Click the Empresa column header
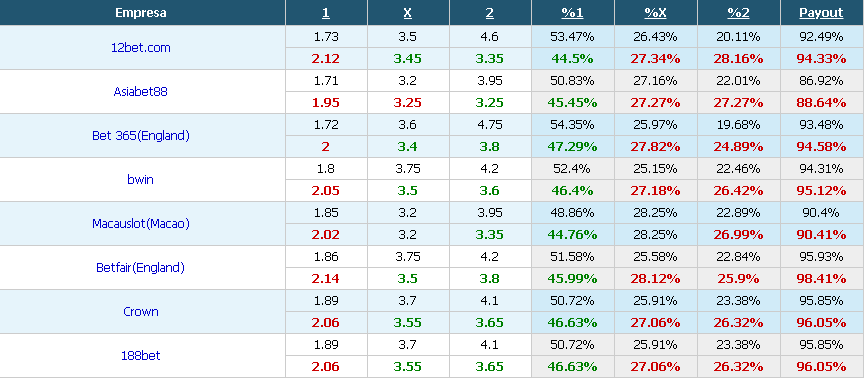Image resolution: width=865 pixels, height=378 pixels. (141, 13)
